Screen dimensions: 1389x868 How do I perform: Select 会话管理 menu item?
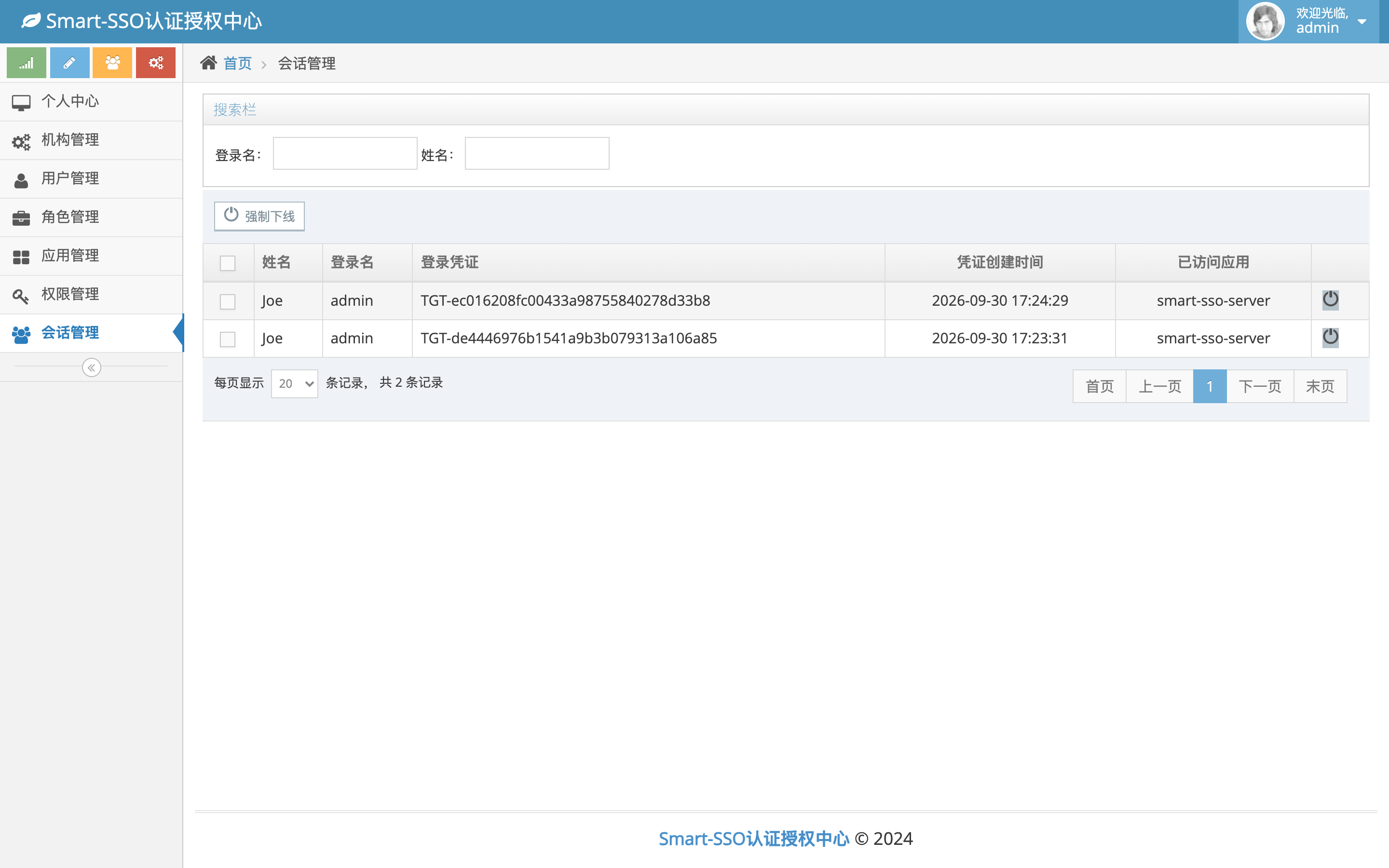[91, 333]
